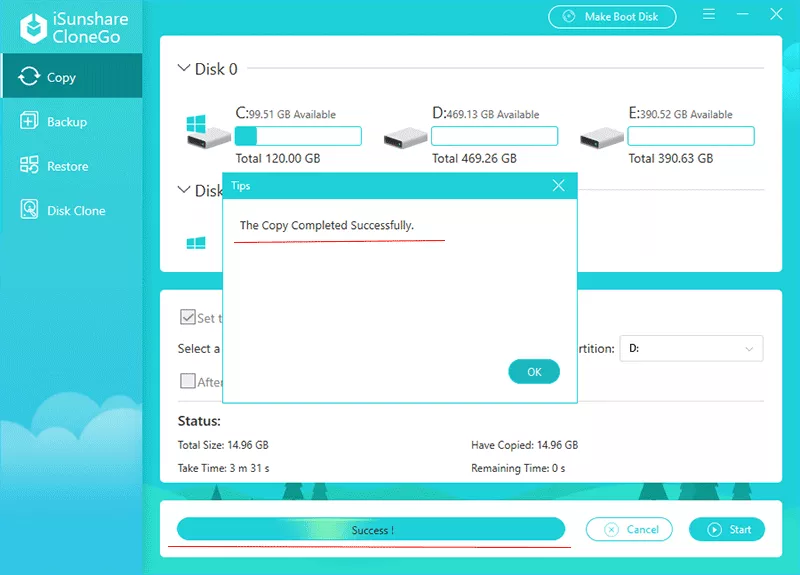800x575 pixels.
Task: Click the Tips dialog title
Action: (x=241, y=186)
